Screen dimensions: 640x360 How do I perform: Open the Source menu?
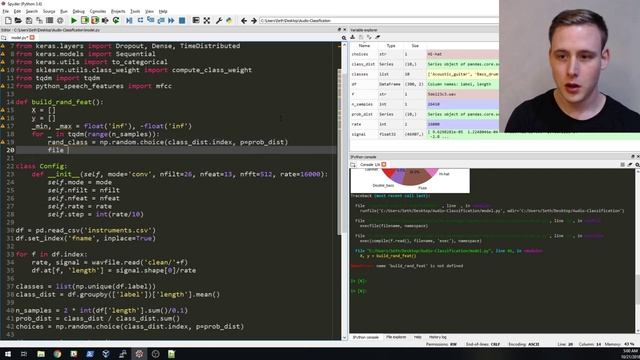[x=49, y=11]
